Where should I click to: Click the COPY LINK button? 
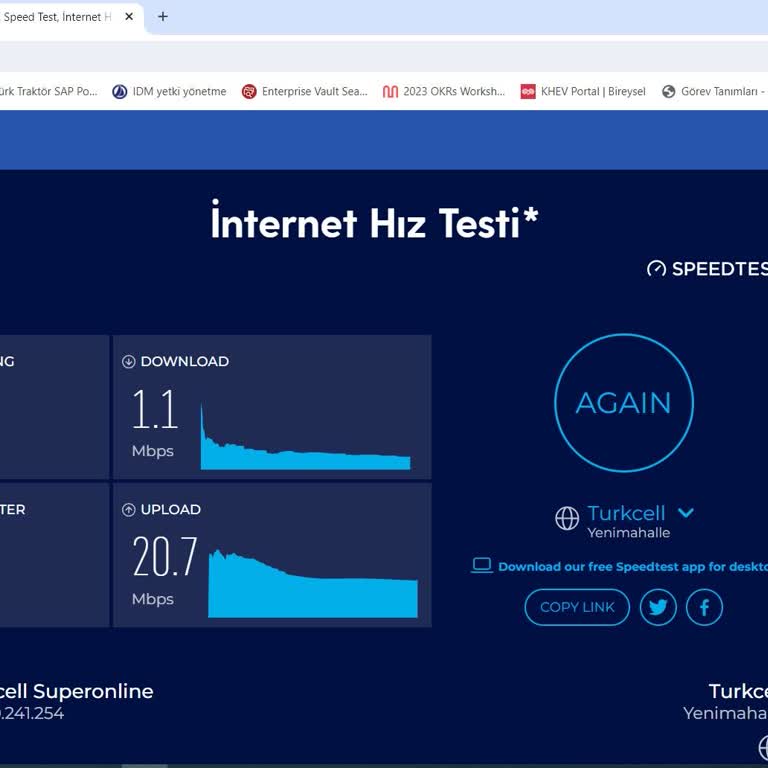pos(577,607)
